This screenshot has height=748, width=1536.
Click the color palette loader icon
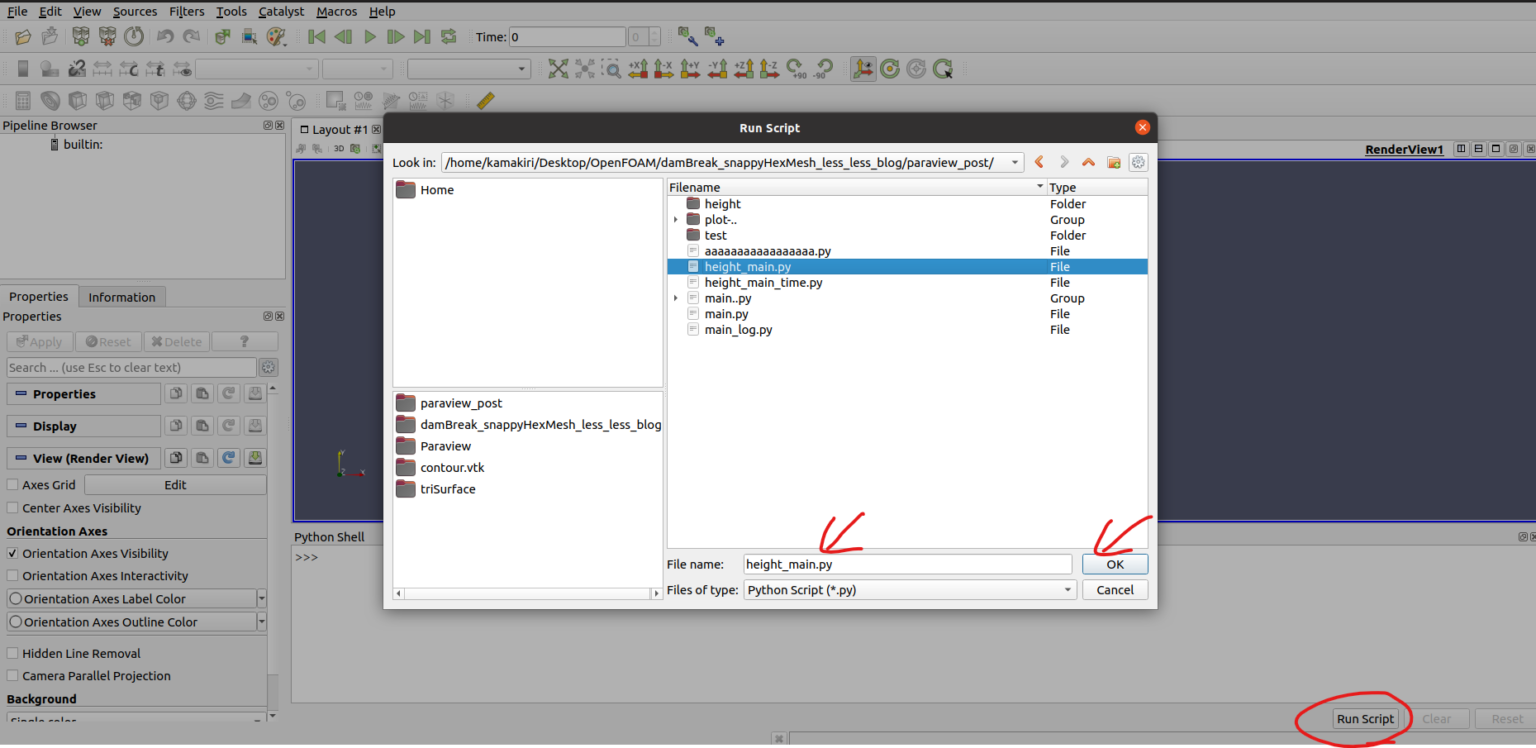tap(275, 37)
